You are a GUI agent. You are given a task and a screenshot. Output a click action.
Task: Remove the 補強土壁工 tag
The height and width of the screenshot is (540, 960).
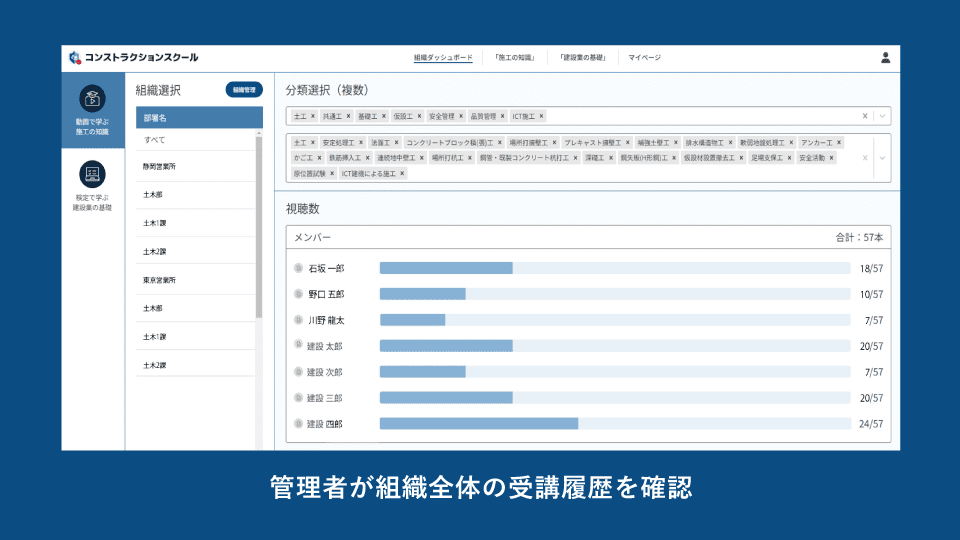[x=676, y=143]
